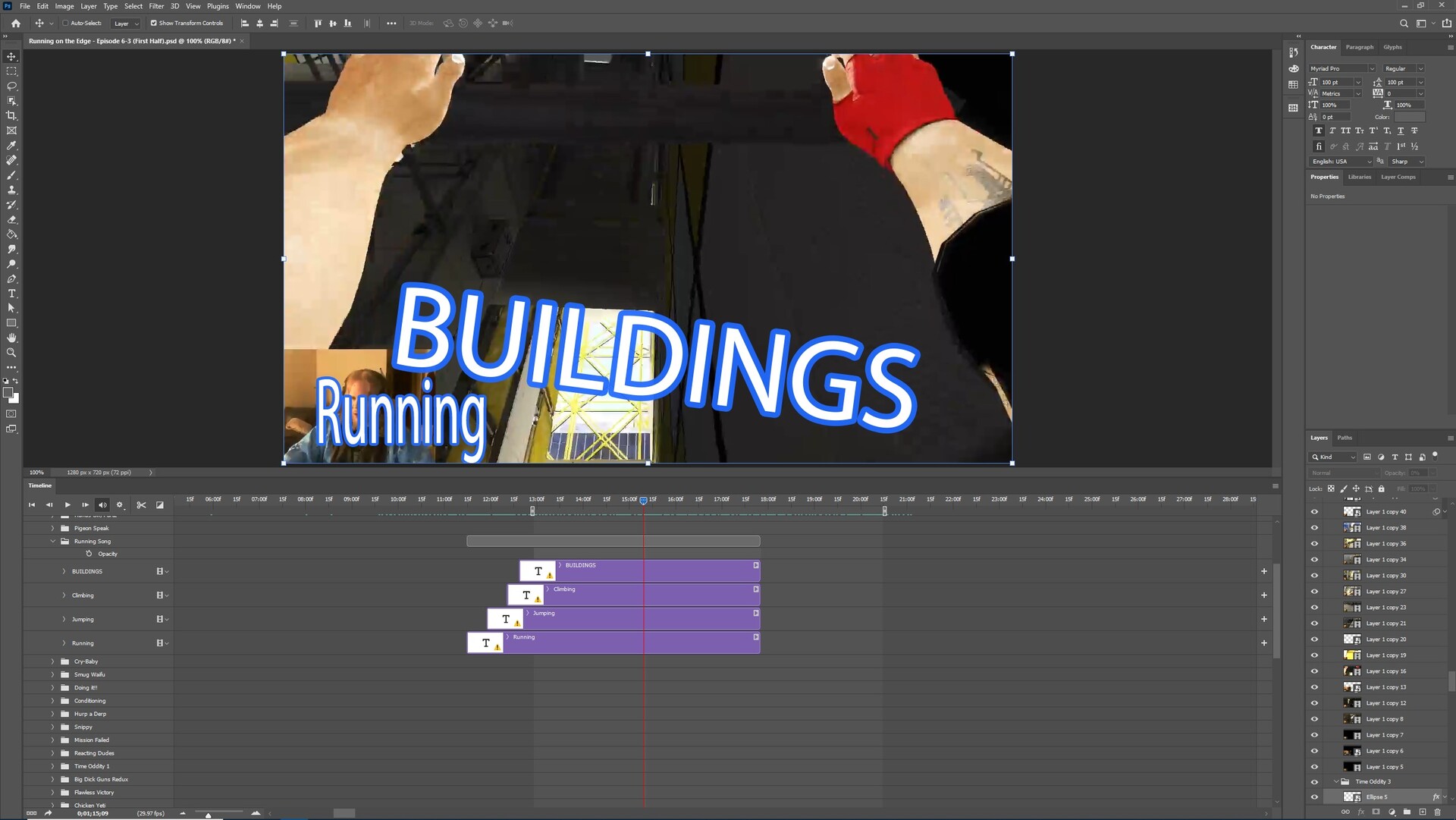Switch to the Libraries tab
The width and height of the screenshot is (1456, 820).
click(x=1359, y=177)
